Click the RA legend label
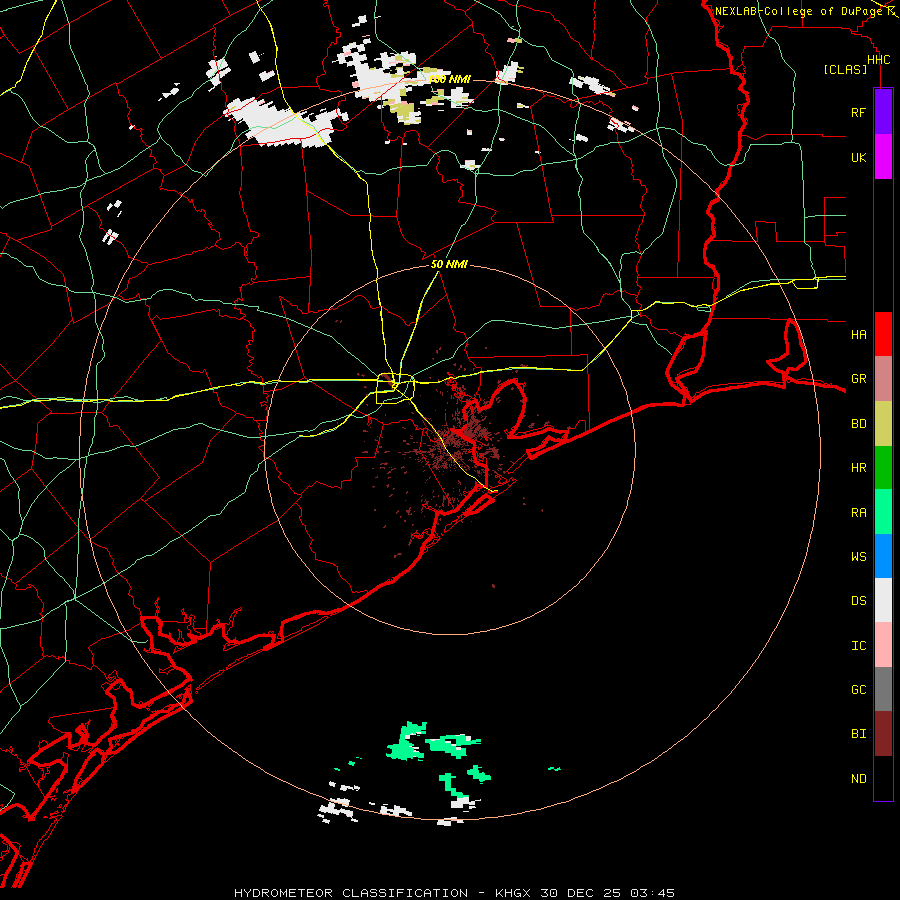This screenshot has width=900, height=900. pos(858,513)
